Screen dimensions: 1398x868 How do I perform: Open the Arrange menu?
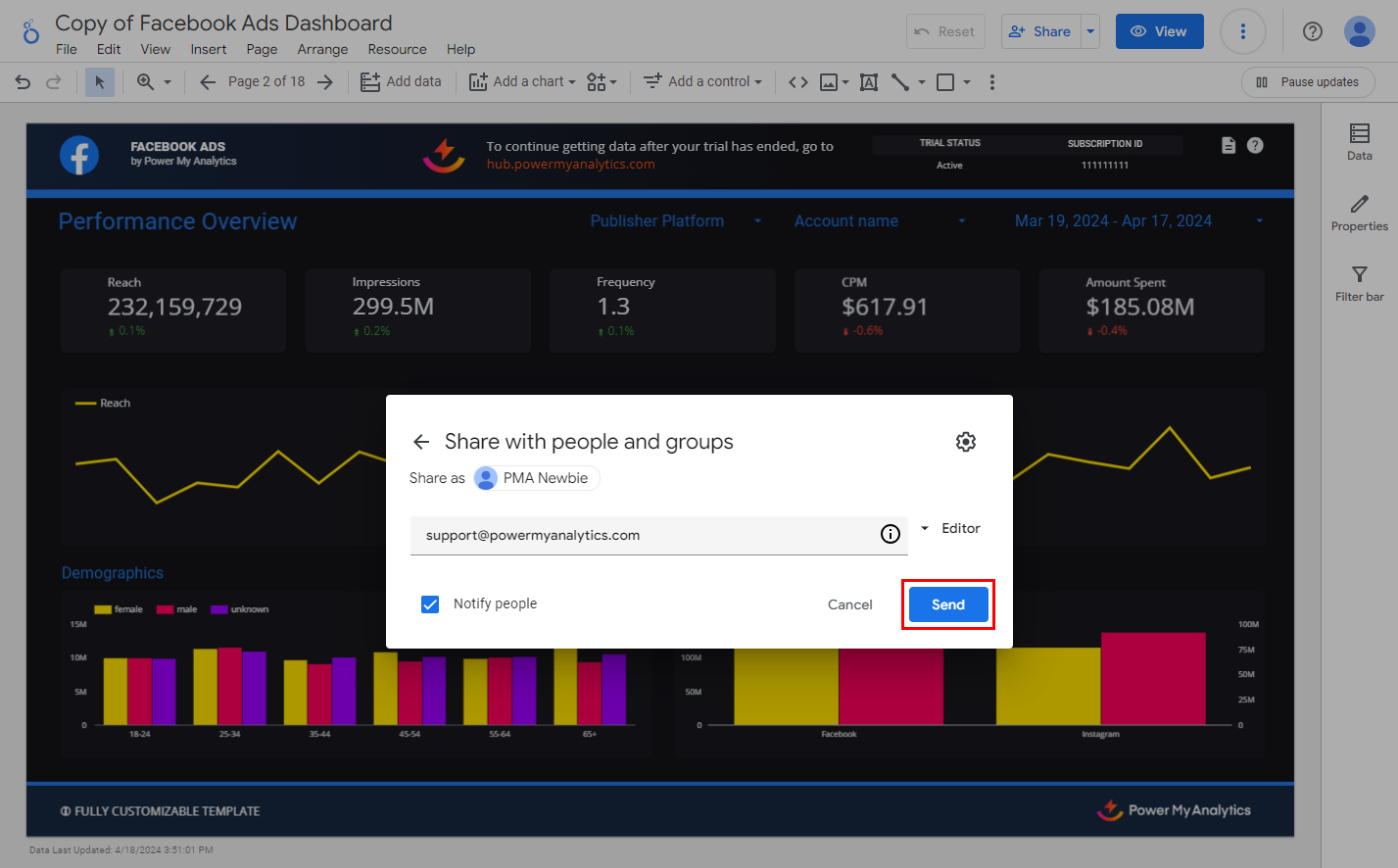click(x=322, y=49)
